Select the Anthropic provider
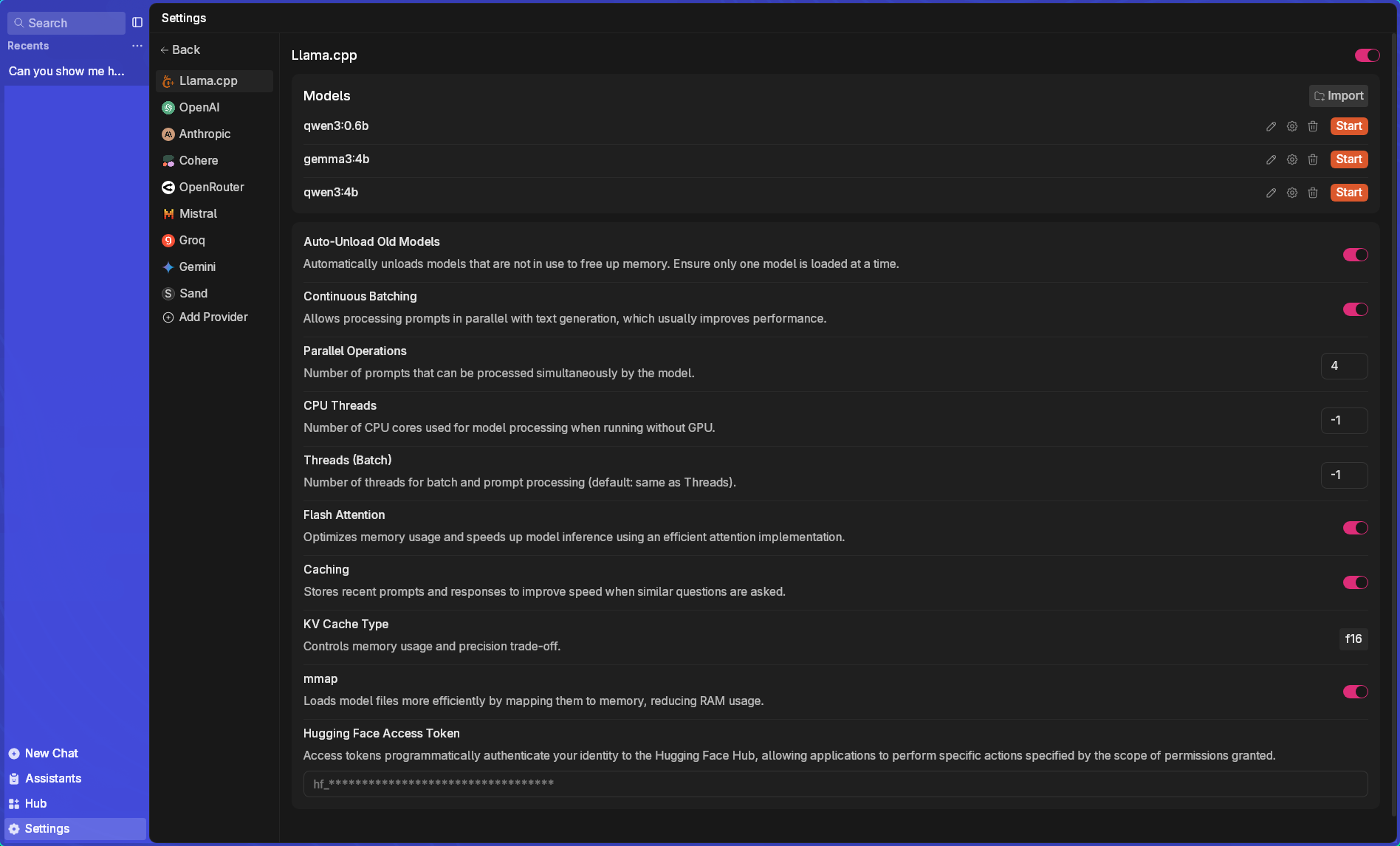The image size is (1400, 846). [x=205, y=134]
